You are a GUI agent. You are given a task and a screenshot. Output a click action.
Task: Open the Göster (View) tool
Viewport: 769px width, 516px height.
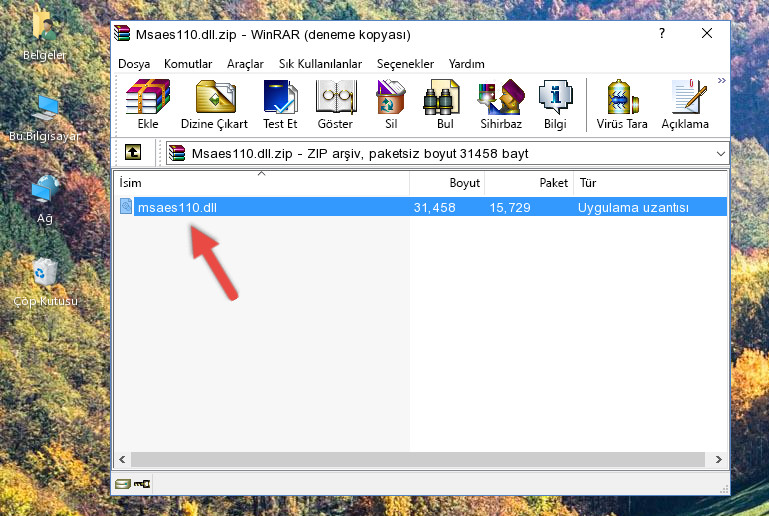[x=335, y=104]
